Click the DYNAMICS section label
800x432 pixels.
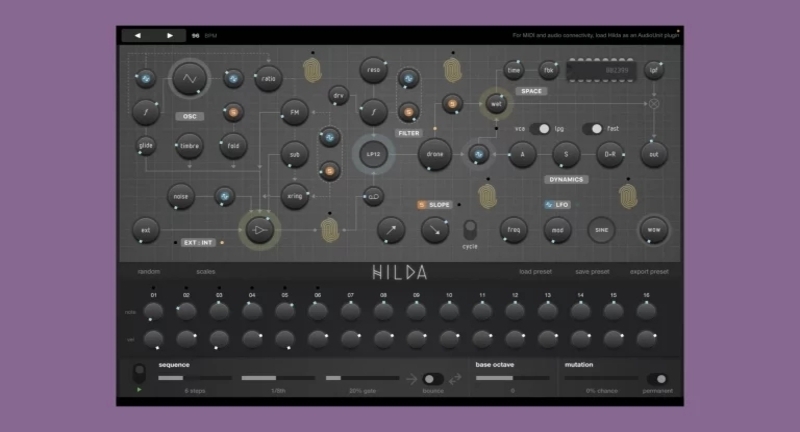click(x=566, y=180)
